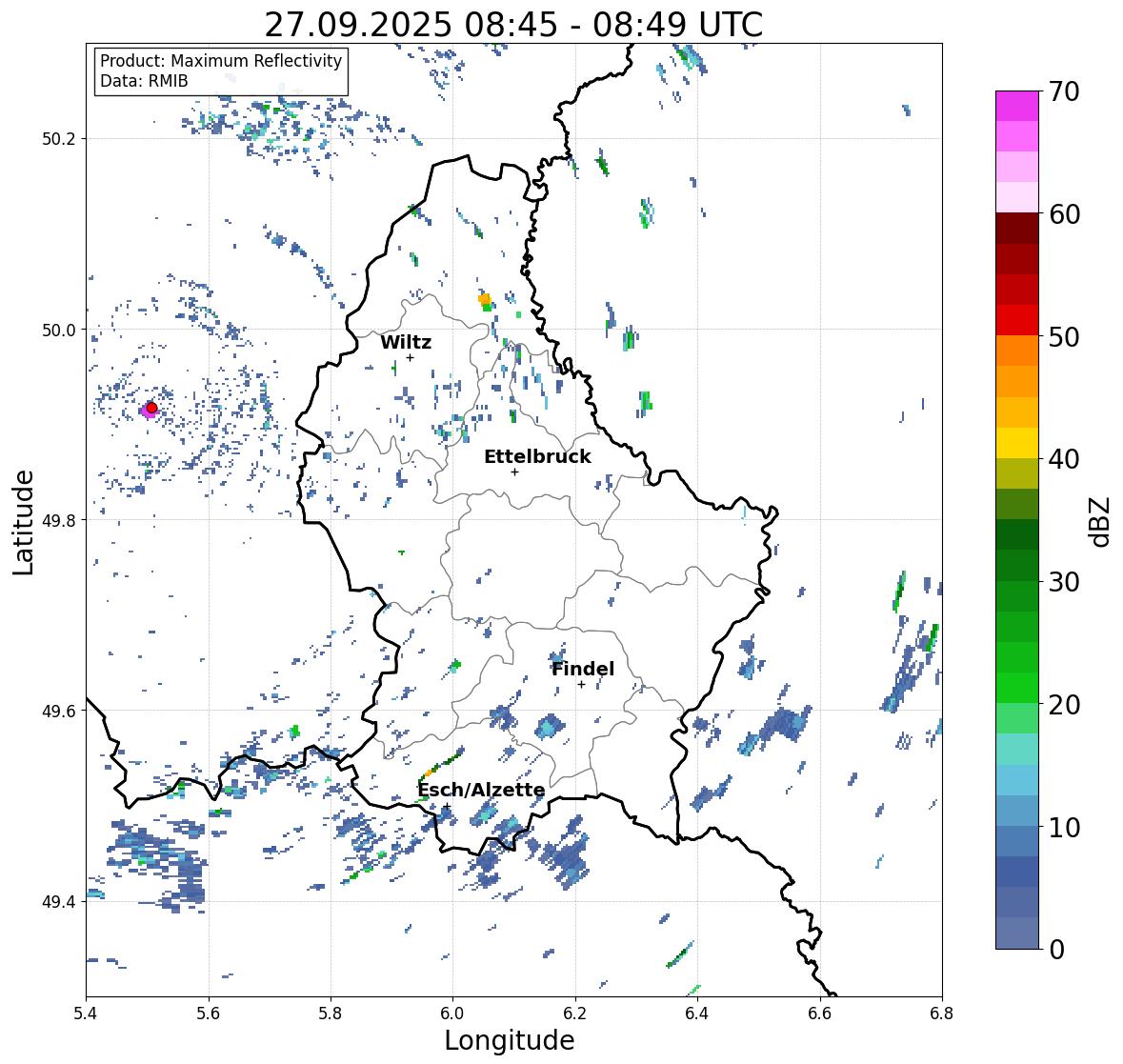Click the 'Data: RMIB' text
This screenshot has width=1123, height=1064.
pos(144,81)
